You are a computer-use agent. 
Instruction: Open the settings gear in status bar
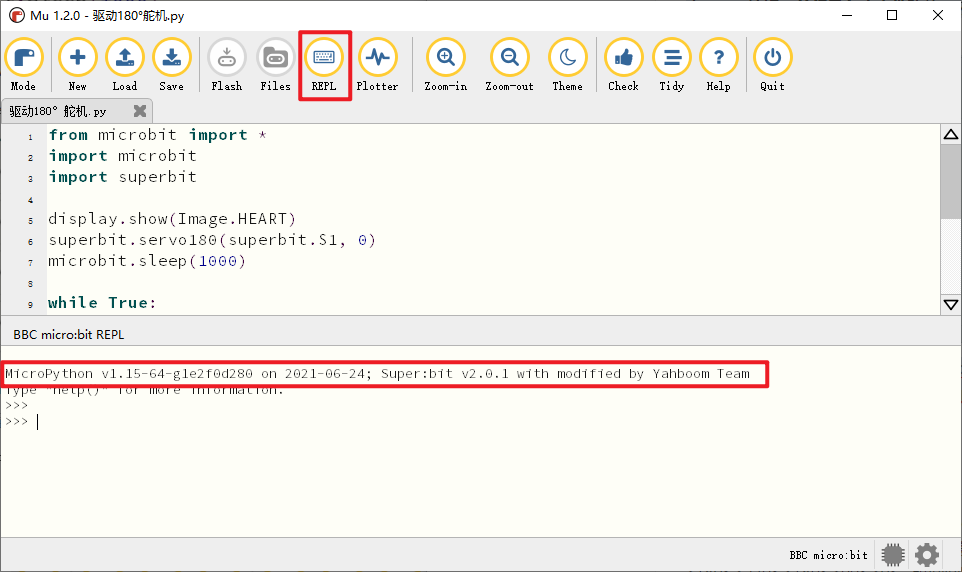(x=927, y=555)
